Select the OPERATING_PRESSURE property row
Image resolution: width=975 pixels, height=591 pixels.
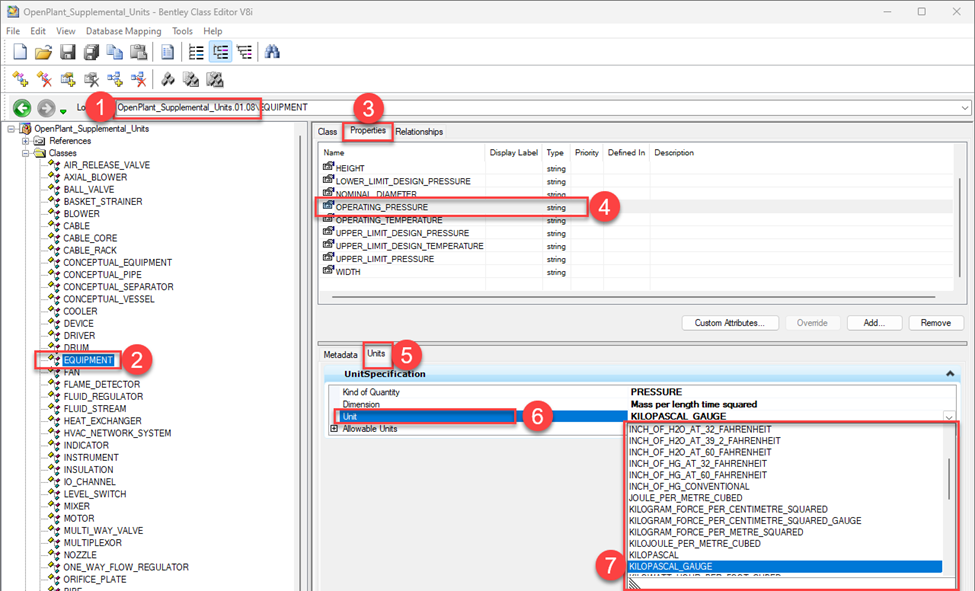tap(637, 207)
